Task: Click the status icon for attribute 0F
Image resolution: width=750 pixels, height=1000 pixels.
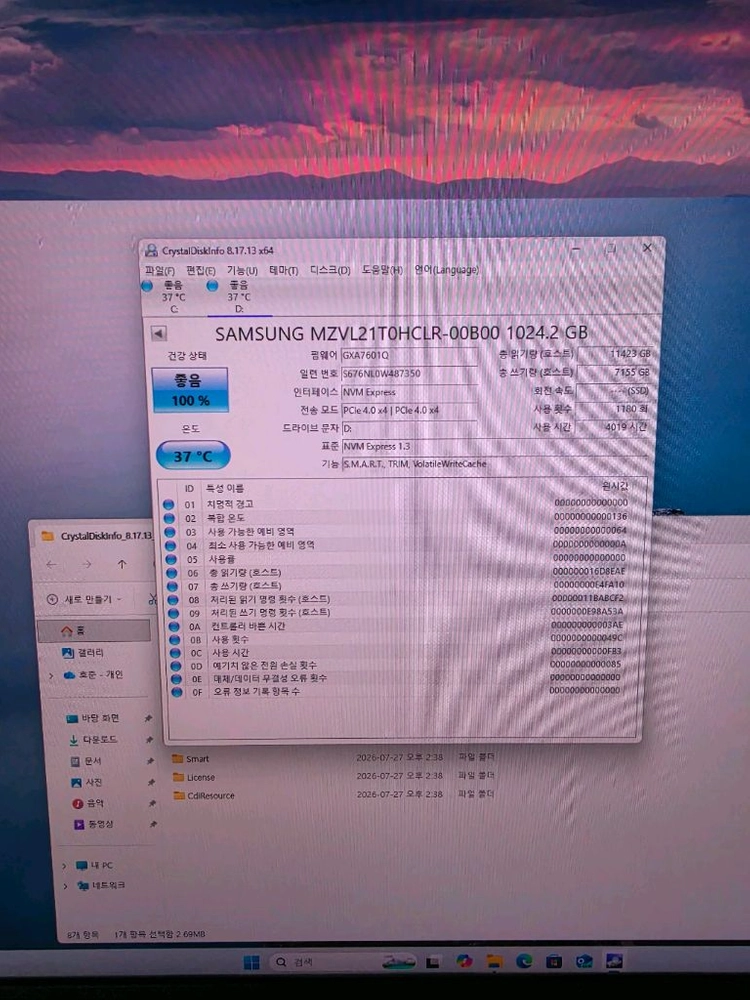Action: [x=177, y=692]
